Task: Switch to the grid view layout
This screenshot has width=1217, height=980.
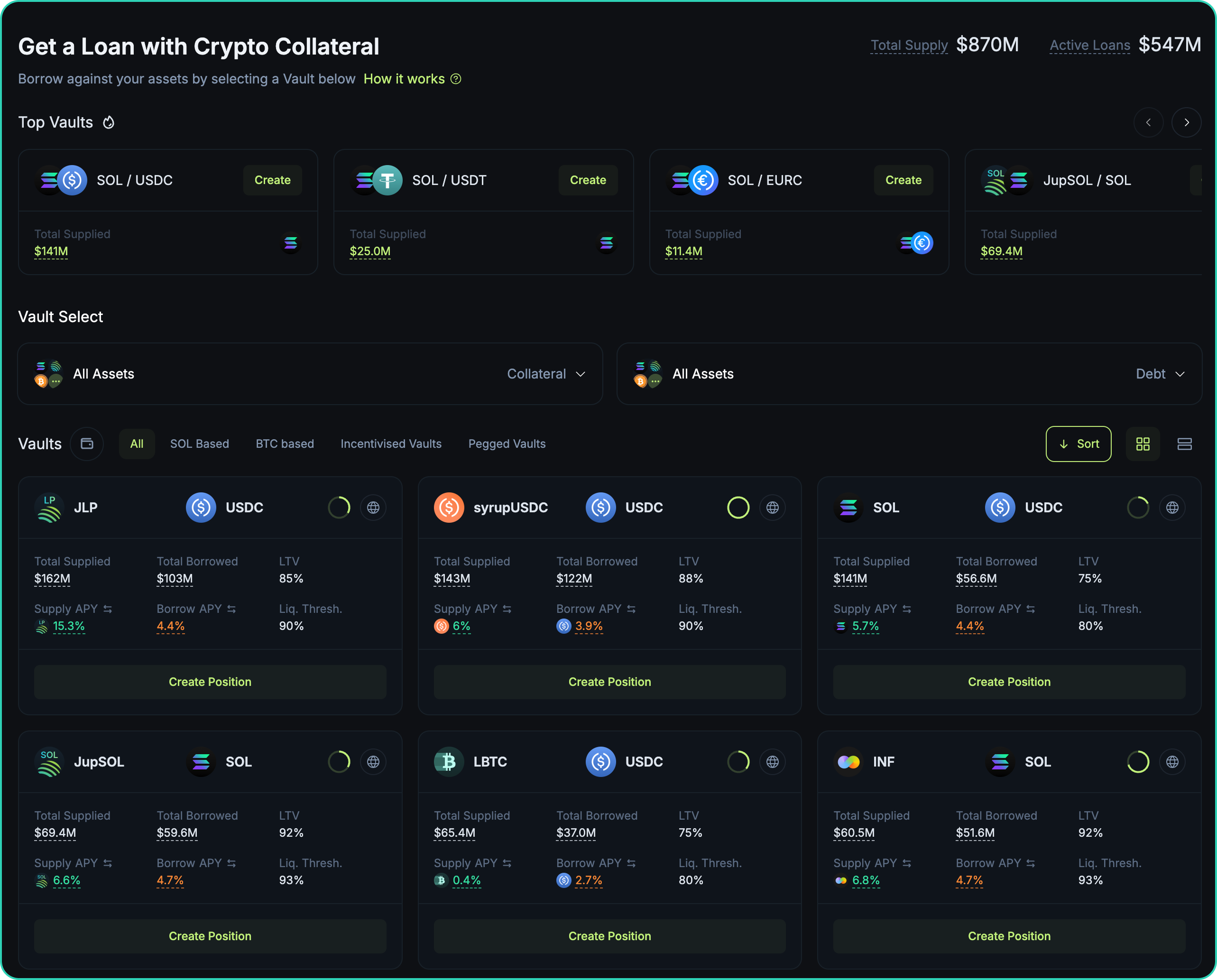Action: (1143, 444)
